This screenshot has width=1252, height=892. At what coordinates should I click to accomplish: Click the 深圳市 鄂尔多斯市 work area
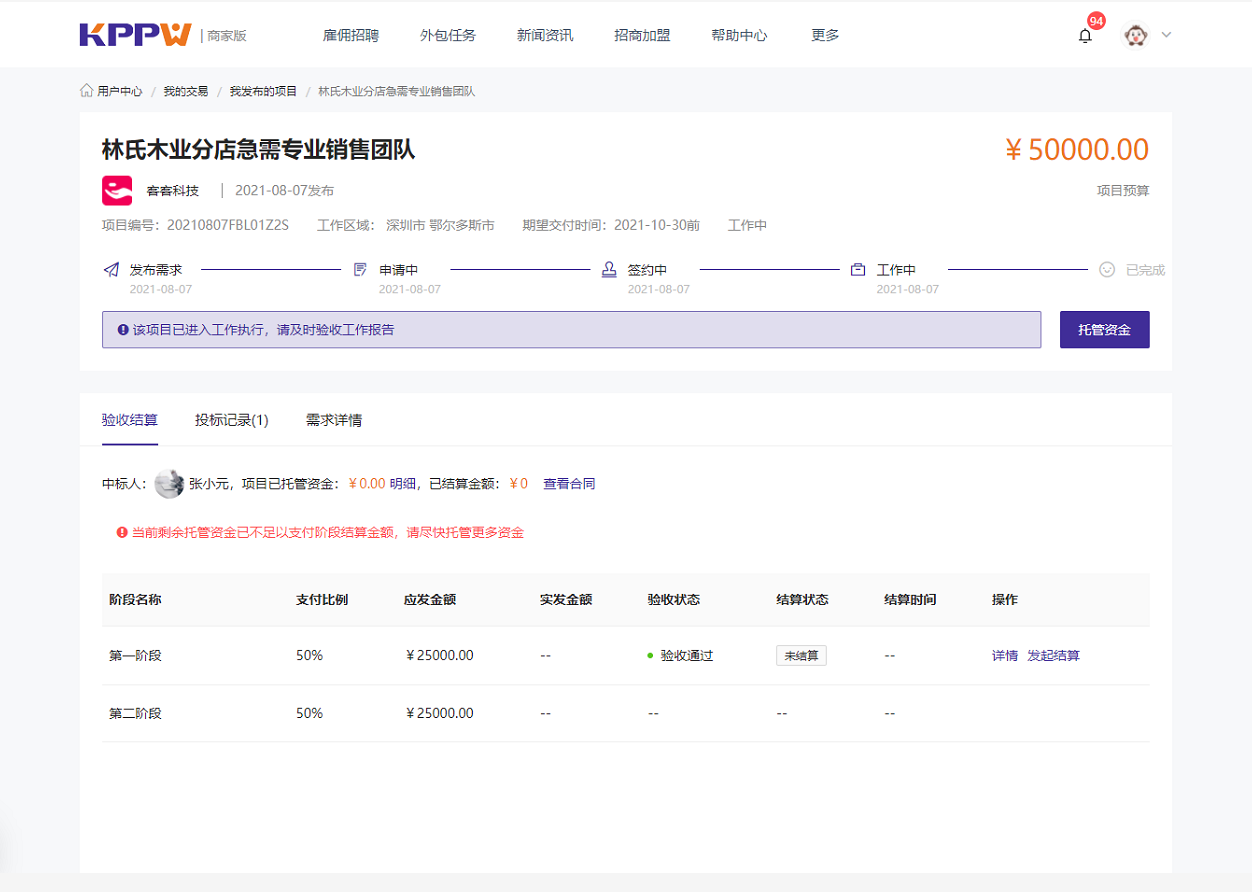(440, 225)
